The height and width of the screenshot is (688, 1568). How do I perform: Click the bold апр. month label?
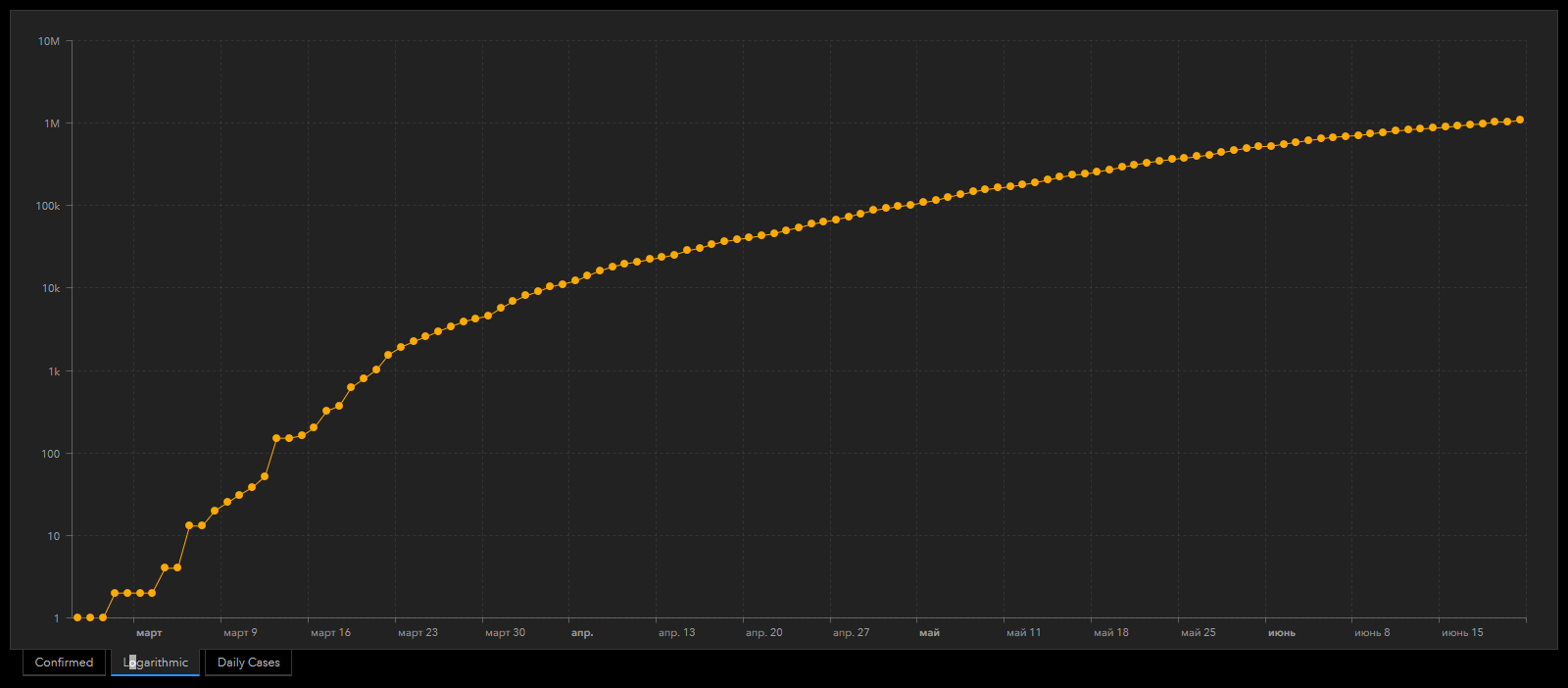click(582, 633)
